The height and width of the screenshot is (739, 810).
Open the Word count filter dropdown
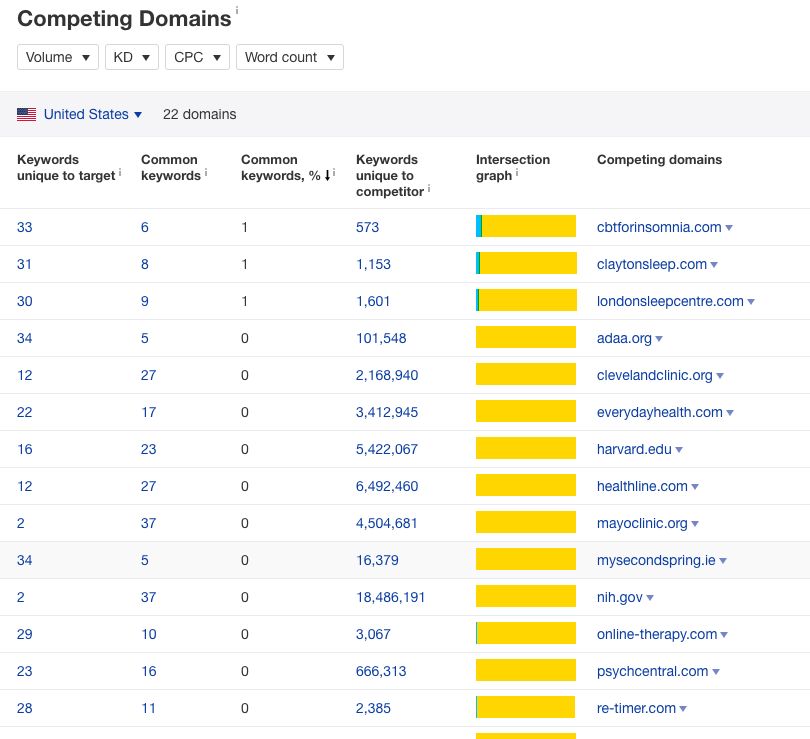(x=290, y=57)
